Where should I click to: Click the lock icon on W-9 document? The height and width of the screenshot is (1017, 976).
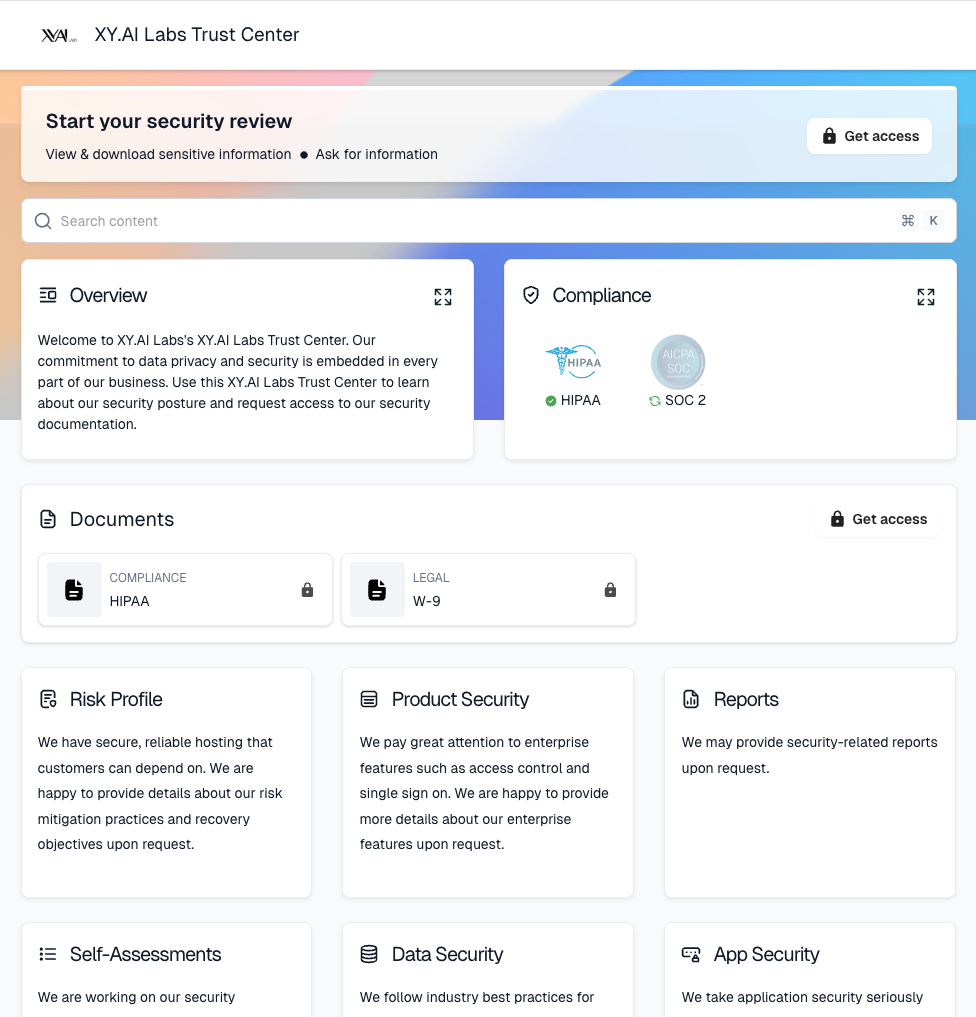[610, 590]
